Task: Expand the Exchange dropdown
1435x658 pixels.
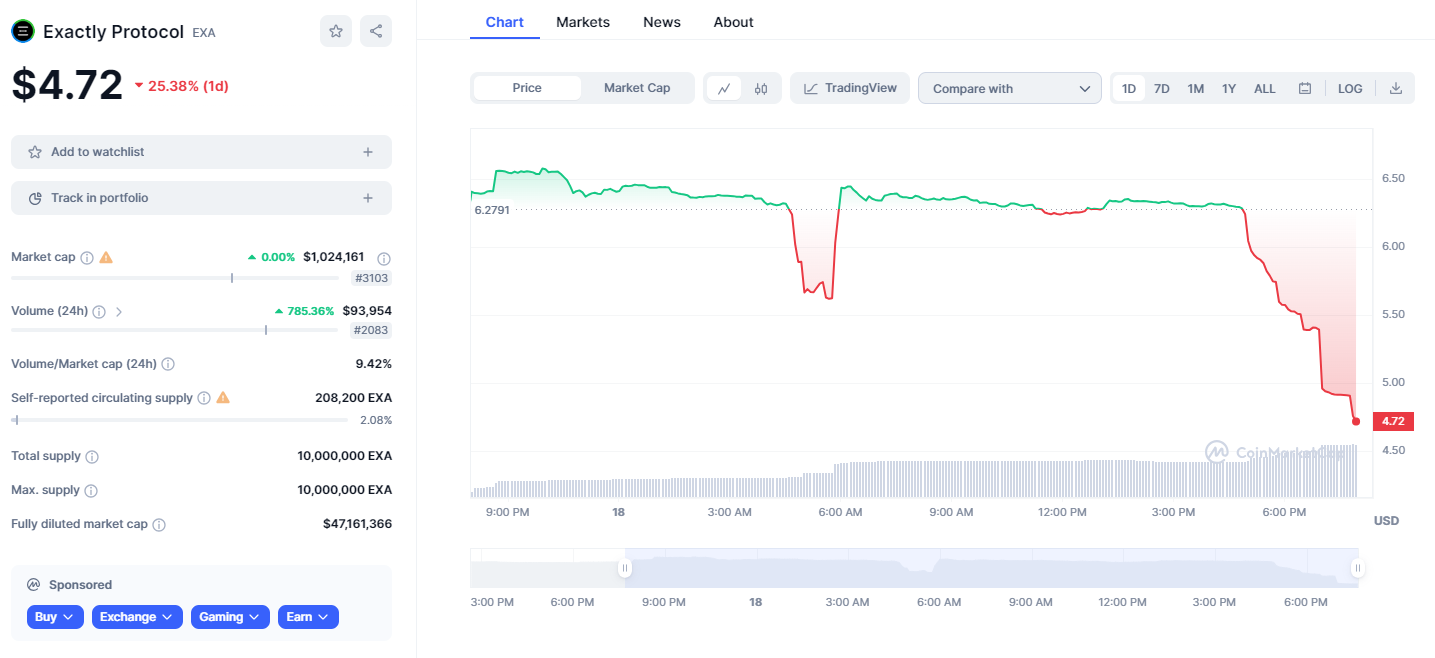Action: 137,617
